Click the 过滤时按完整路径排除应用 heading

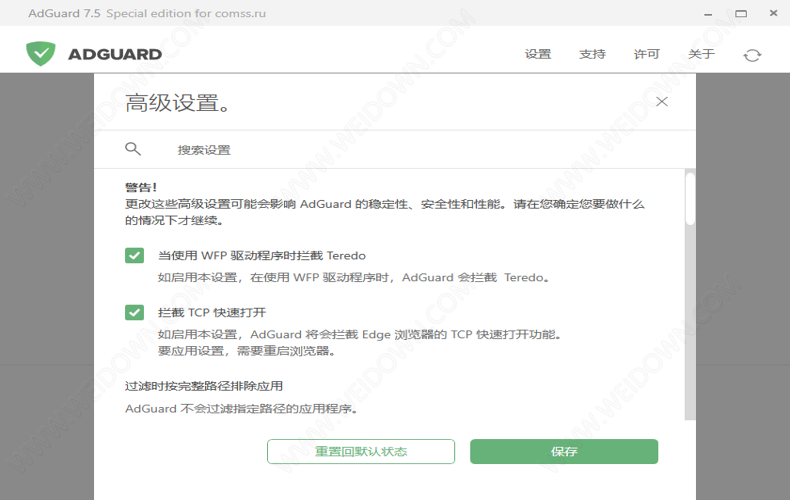[x=204, y=385]
